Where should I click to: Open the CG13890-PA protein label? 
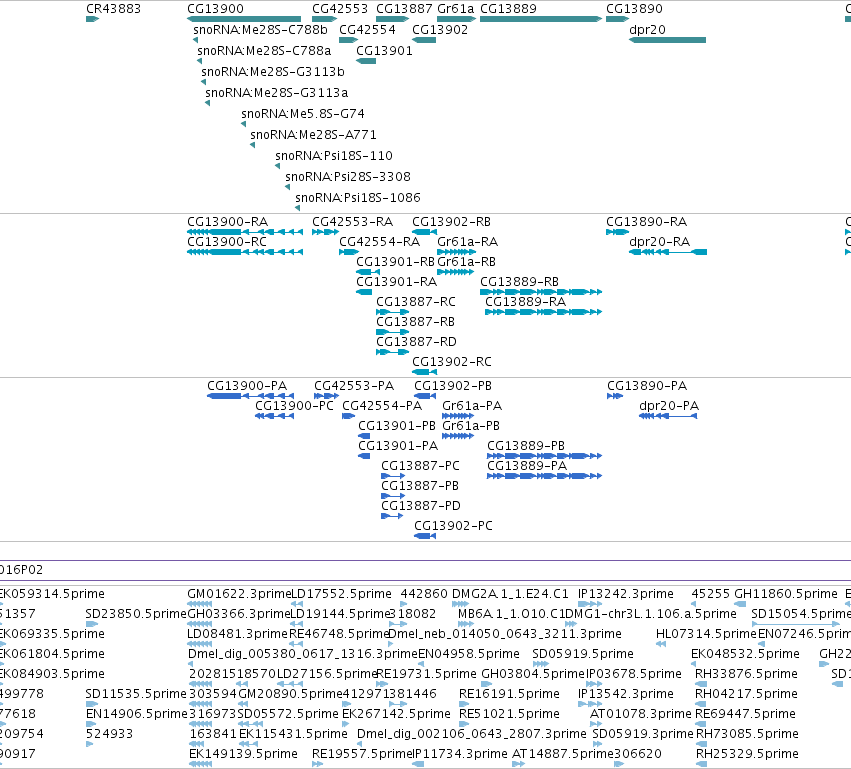(647, 386)
